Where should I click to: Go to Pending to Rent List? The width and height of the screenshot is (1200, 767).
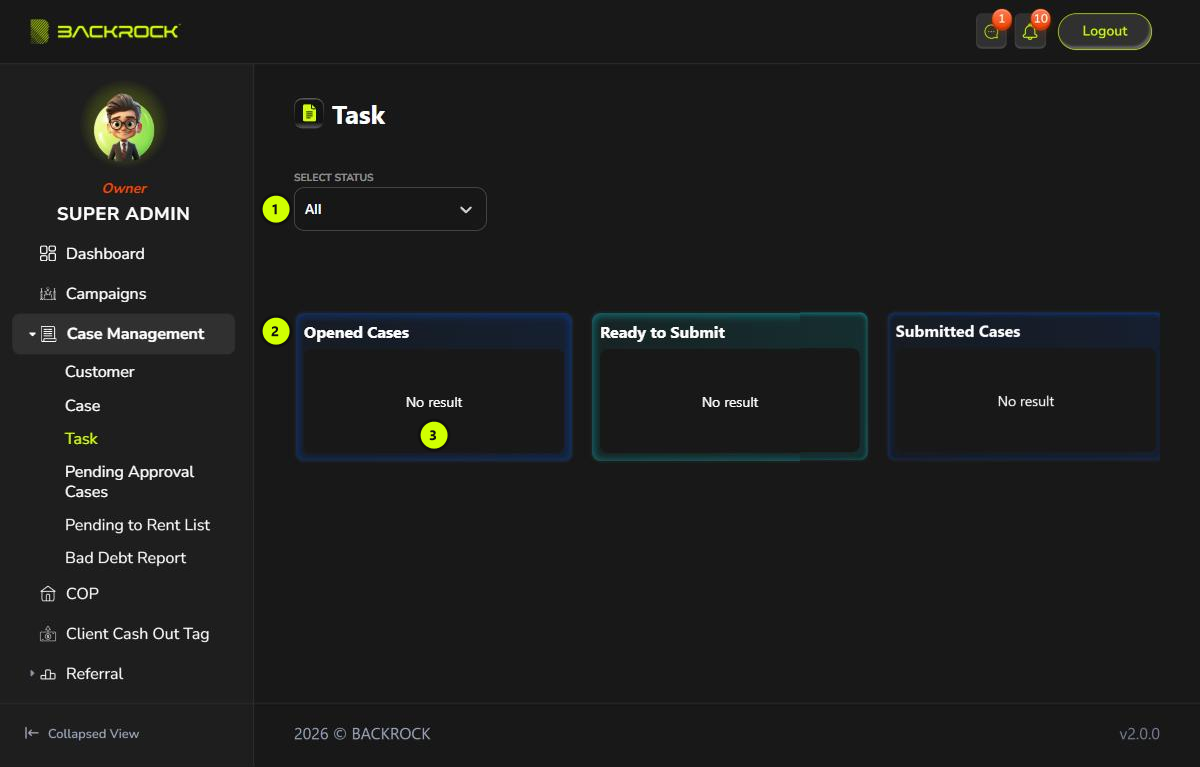138,525
